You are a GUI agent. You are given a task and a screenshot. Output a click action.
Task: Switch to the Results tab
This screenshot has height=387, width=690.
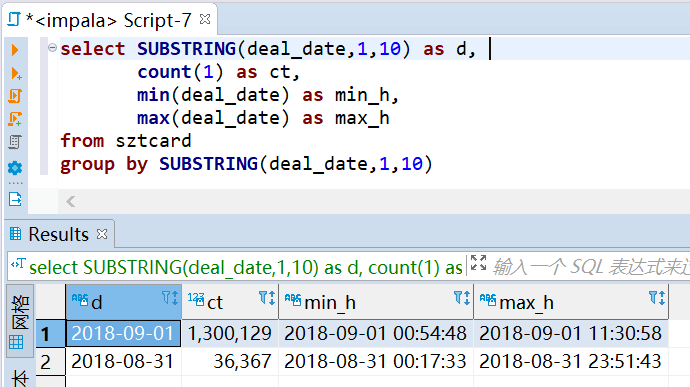(58, 234)
